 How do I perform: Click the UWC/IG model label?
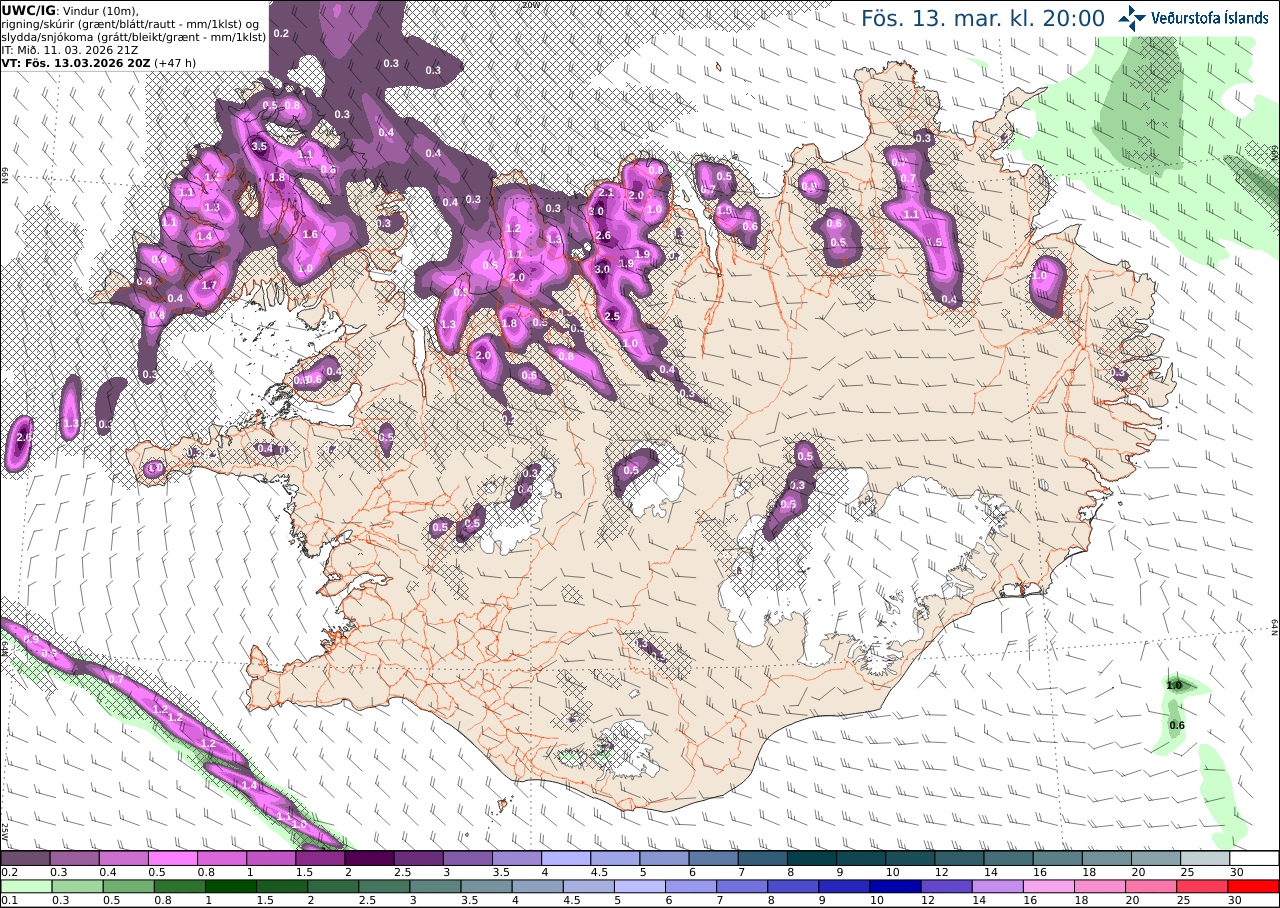[x=29, y=10]
